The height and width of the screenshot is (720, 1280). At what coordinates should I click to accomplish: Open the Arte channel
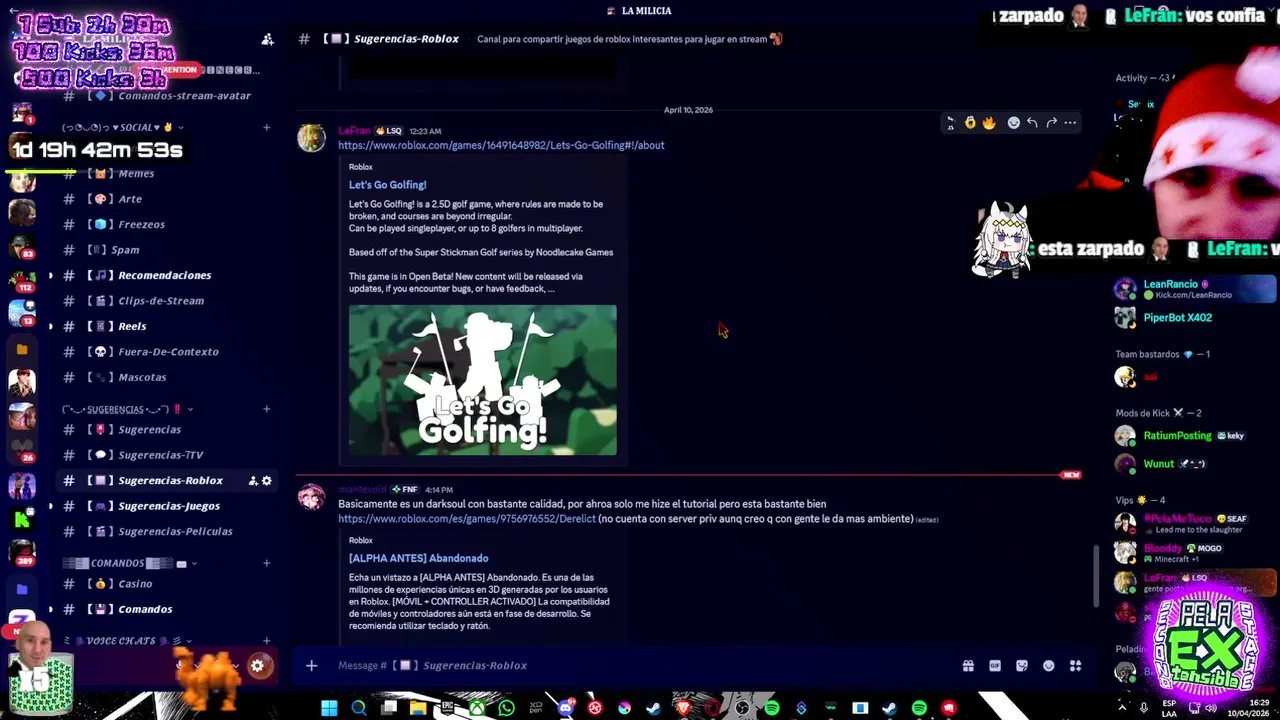[166, 199]
